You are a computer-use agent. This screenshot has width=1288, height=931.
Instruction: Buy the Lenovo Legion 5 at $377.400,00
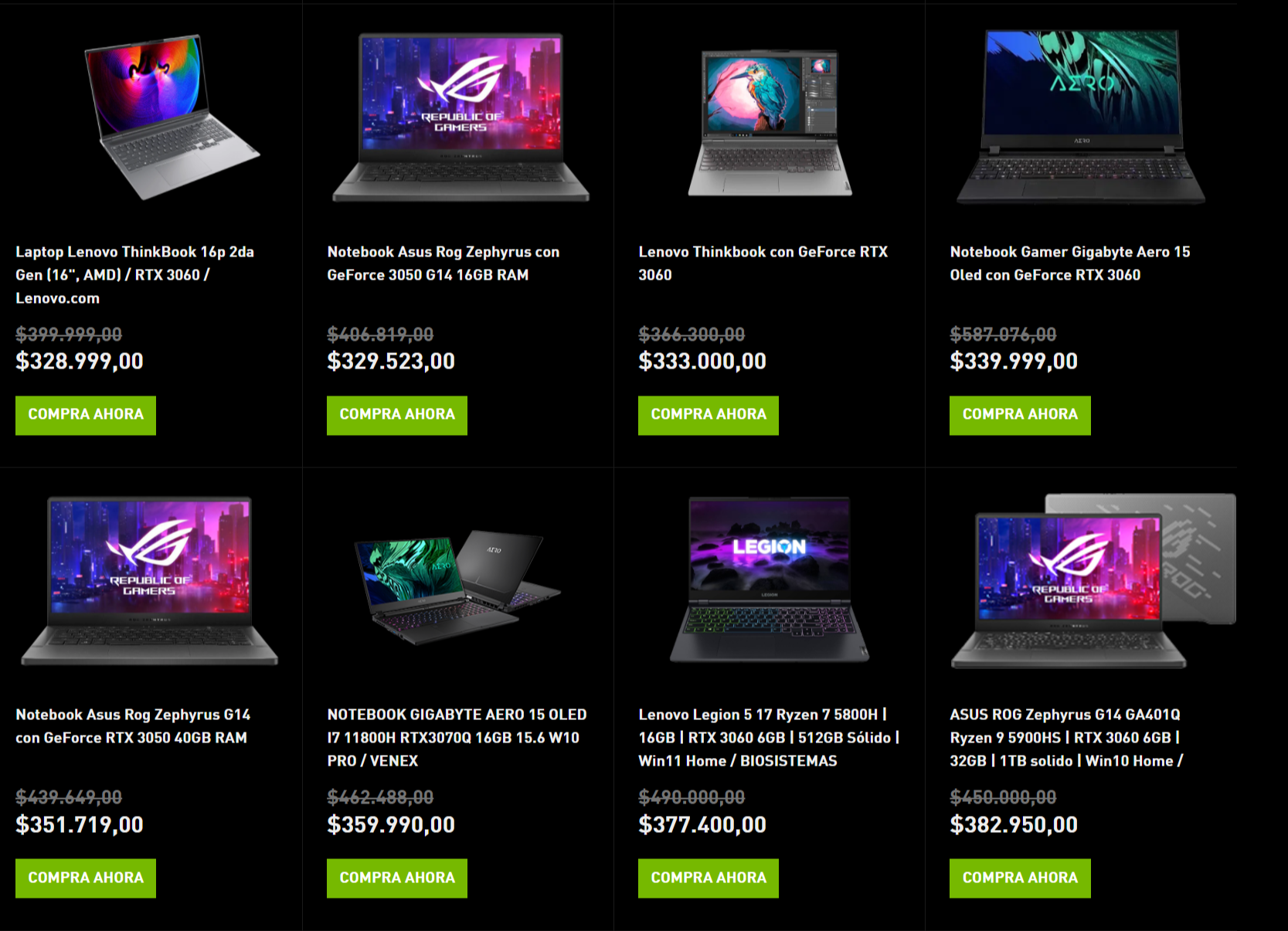click(x=709, y=878)
